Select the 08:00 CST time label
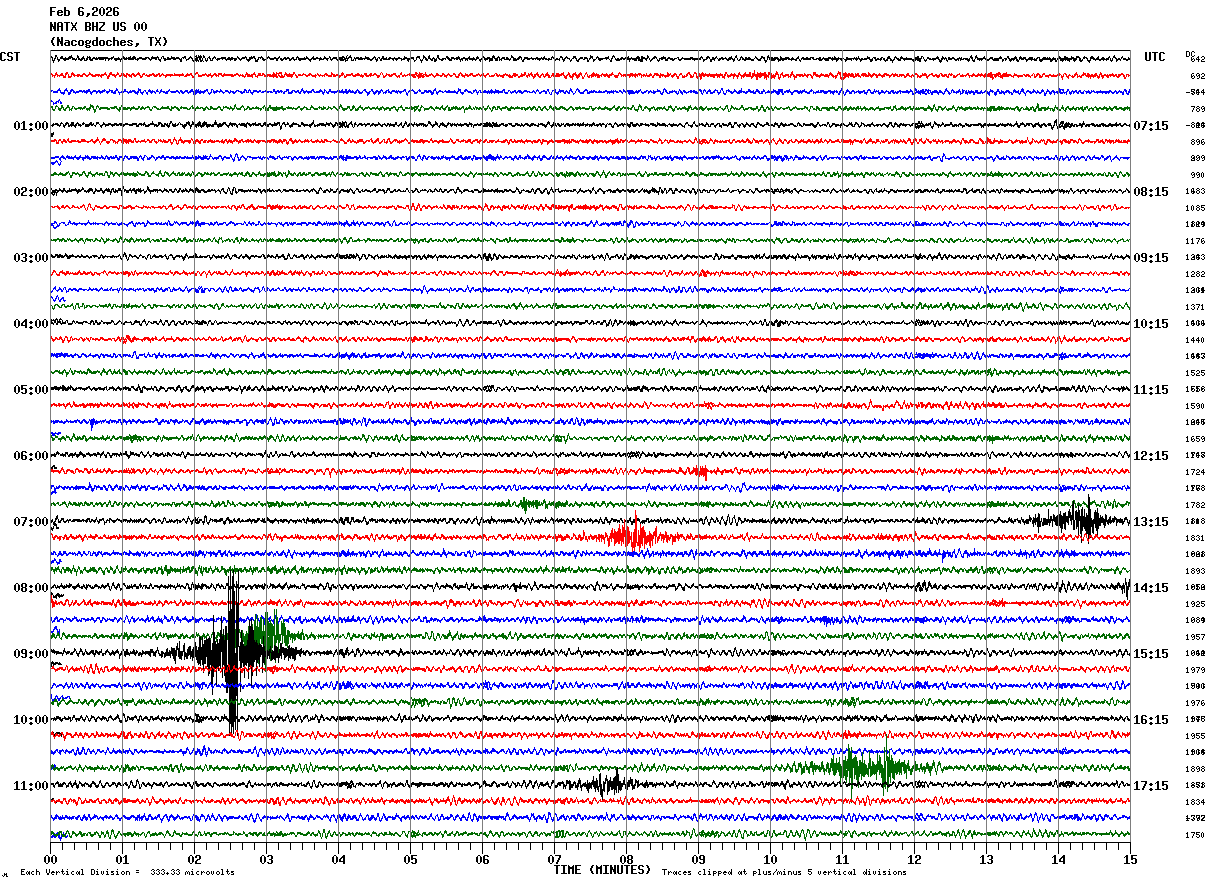The width and height of the screenshot is (1210, 886). [x=31, y=588]
